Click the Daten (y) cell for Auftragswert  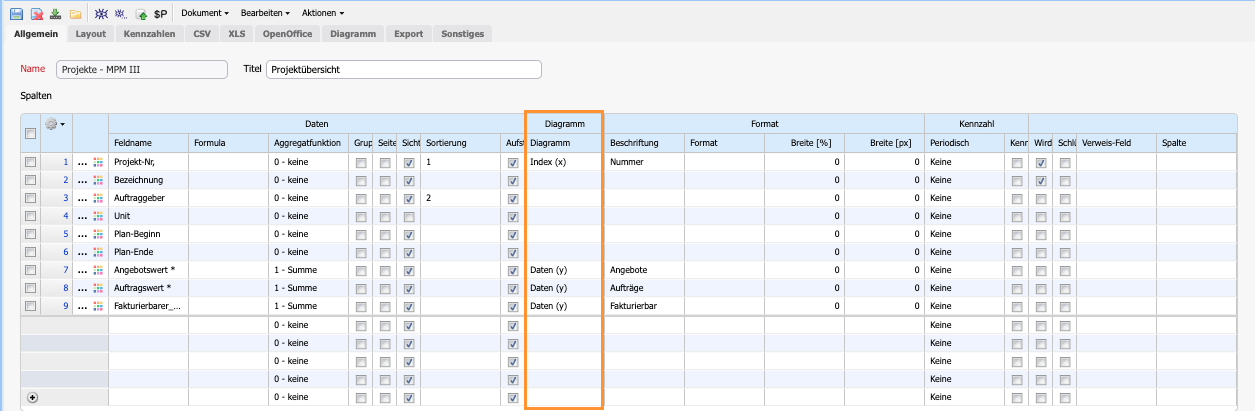coord(563,288)
